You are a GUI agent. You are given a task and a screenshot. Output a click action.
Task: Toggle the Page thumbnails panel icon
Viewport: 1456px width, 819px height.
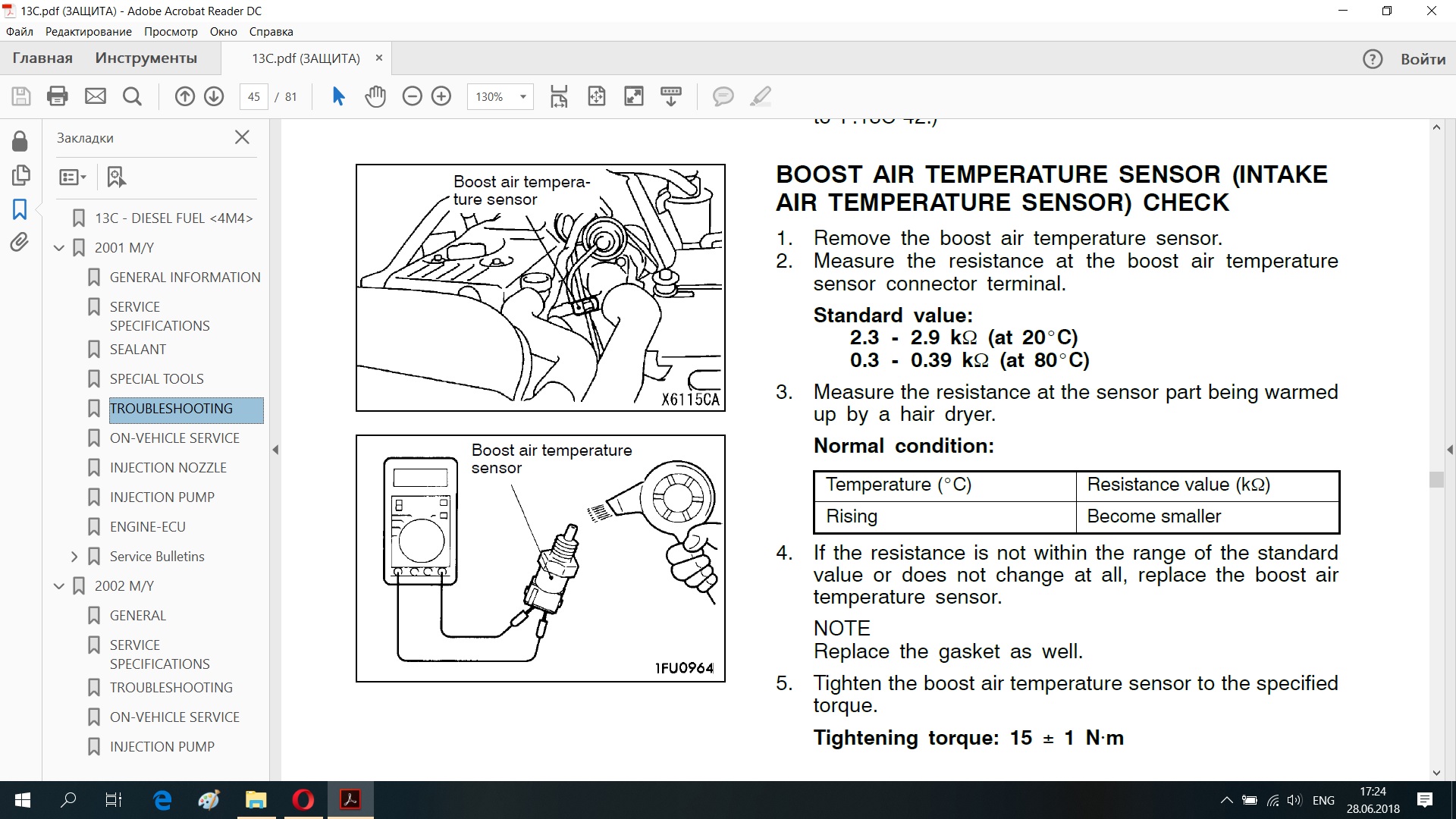[x=20, y=175]
